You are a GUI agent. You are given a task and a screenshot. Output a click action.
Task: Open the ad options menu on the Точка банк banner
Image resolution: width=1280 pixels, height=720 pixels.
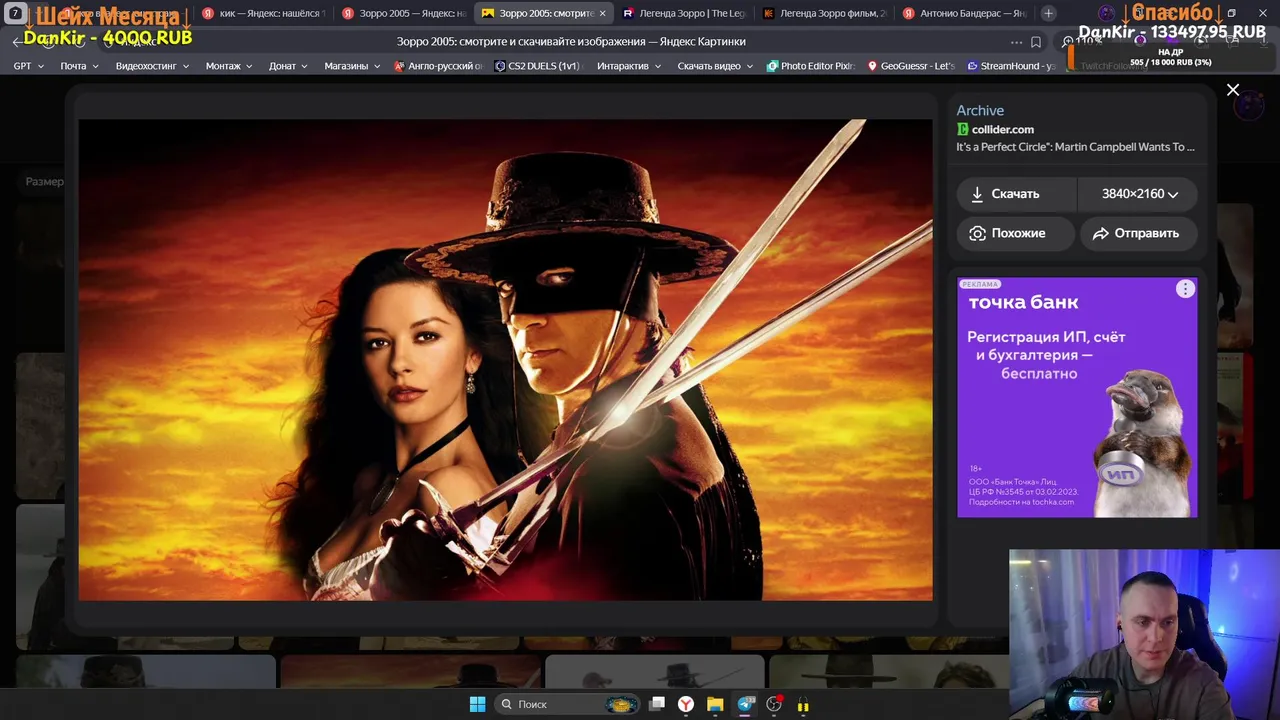[x=1185, y=289]
